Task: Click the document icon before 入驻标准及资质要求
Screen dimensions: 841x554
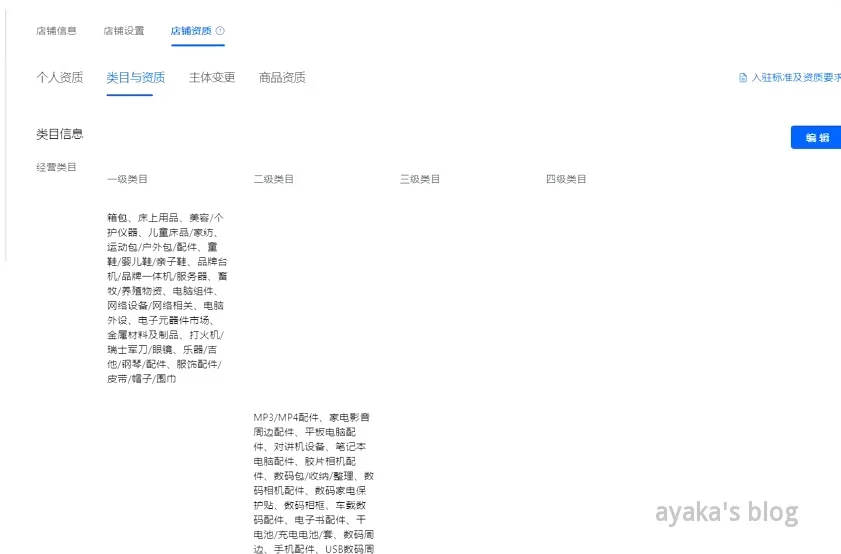Action: (742, 78)
